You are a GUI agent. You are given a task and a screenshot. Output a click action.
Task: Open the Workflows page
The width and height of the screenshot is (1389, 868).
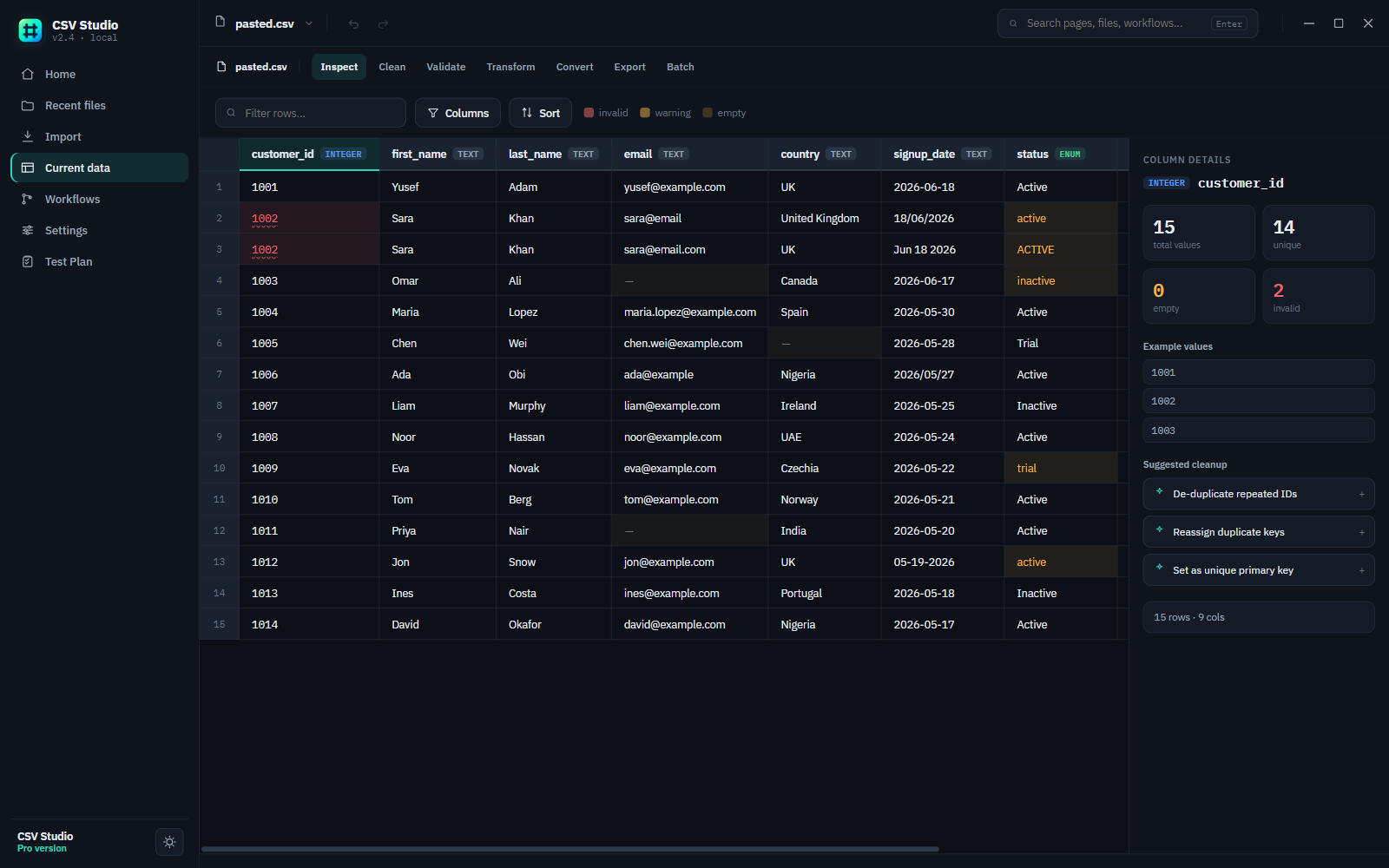99,199
